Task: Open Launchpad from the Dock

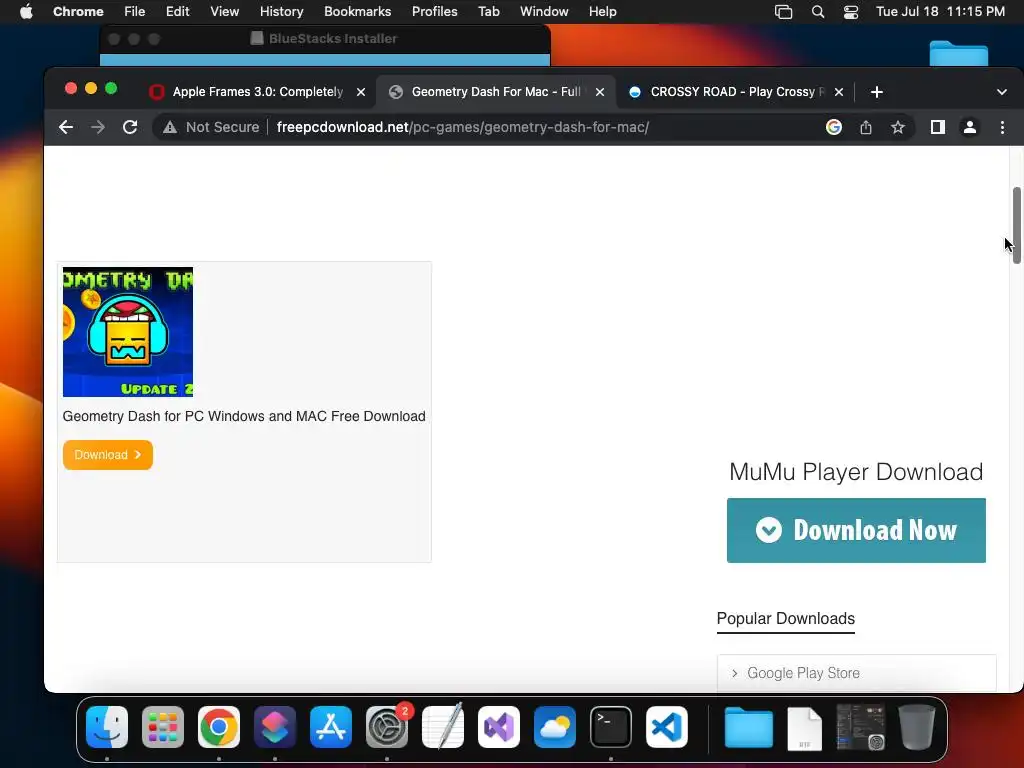Action: (x=163, y=727)
